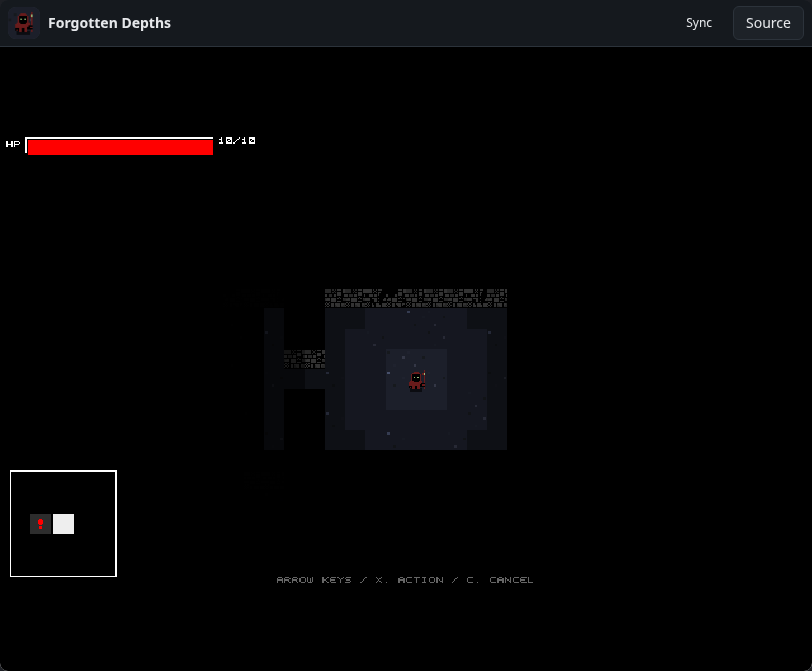Click the red hooded player character
This screenshot has width=812, height=671.
pos(417,381)
